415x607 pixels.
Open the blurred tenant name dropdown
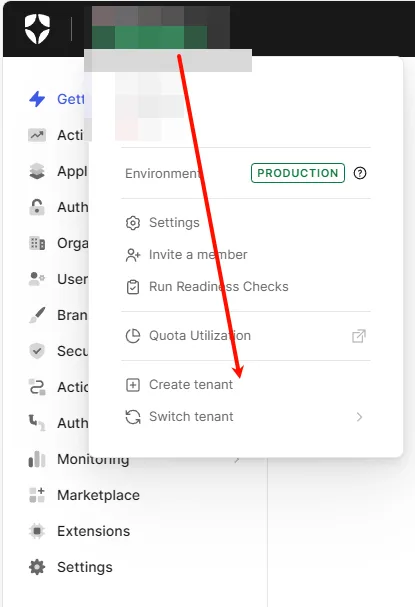tap(161, 27)
